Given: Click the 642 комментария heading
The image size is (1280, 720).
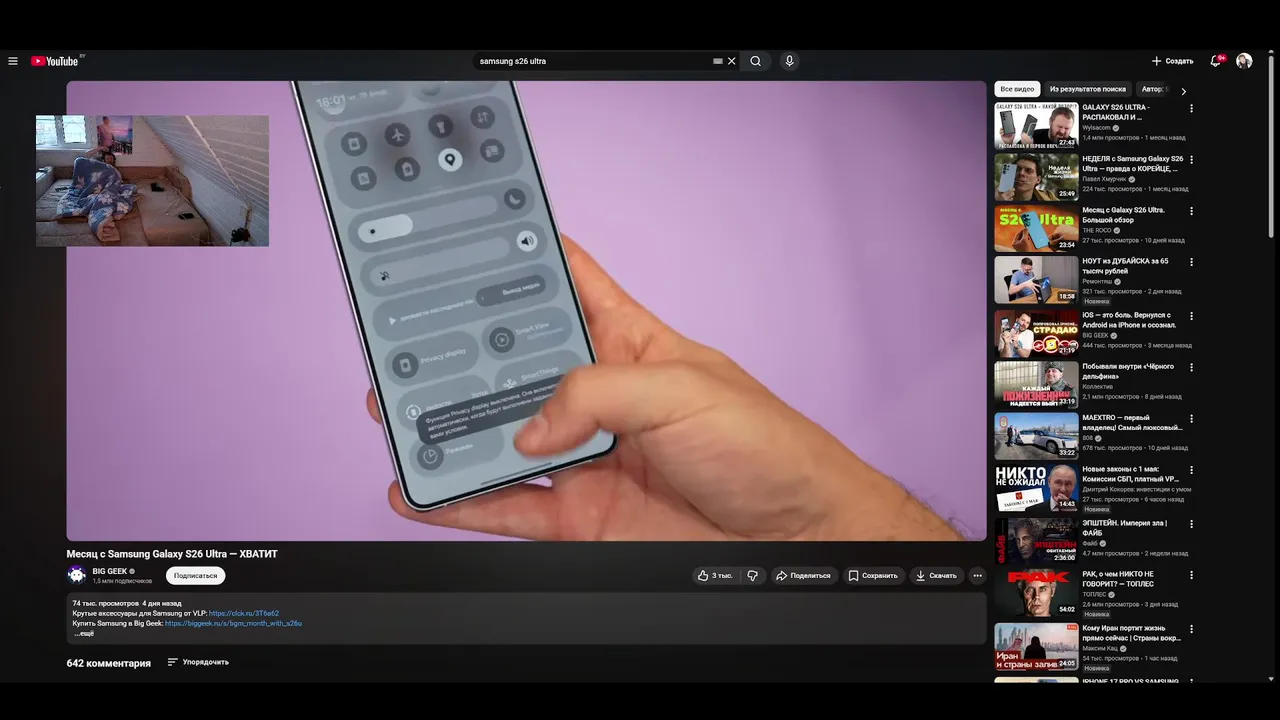Looking at the screenshot, I should [109, 663].
